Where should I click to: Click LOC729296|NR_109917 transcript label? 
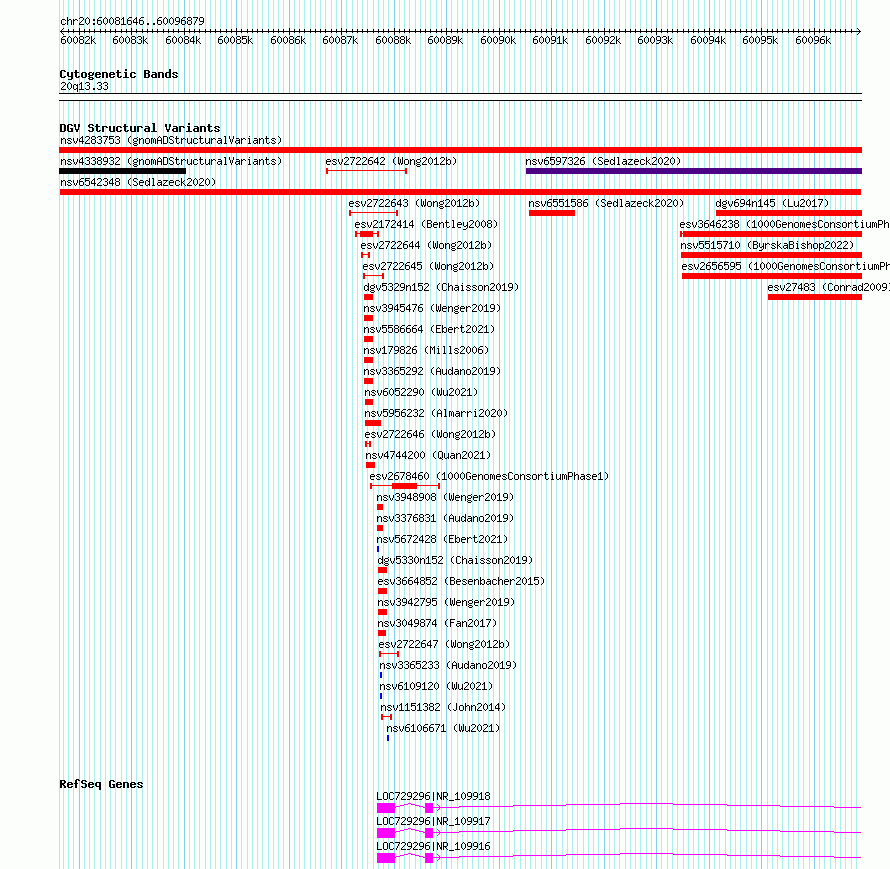(434, 821)
